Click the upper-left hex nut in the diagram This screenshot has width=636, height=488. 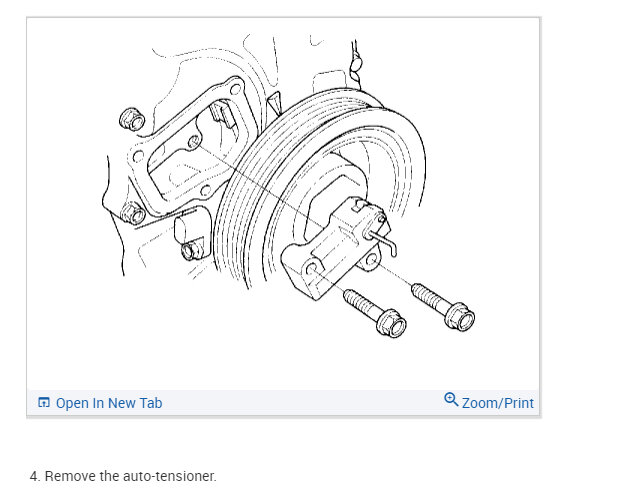click(132, 119)
